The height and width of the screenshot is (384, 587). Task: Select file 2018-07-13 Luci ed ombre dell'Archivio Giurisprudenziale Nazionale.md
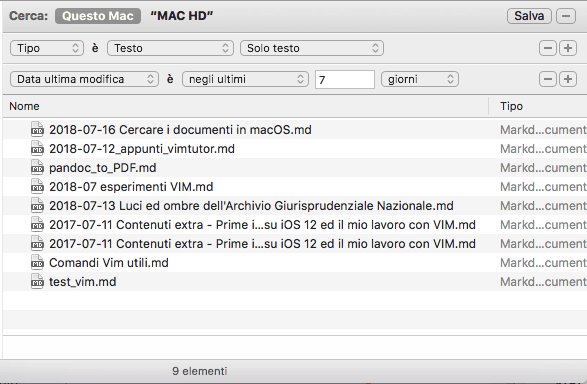[251, 206]
